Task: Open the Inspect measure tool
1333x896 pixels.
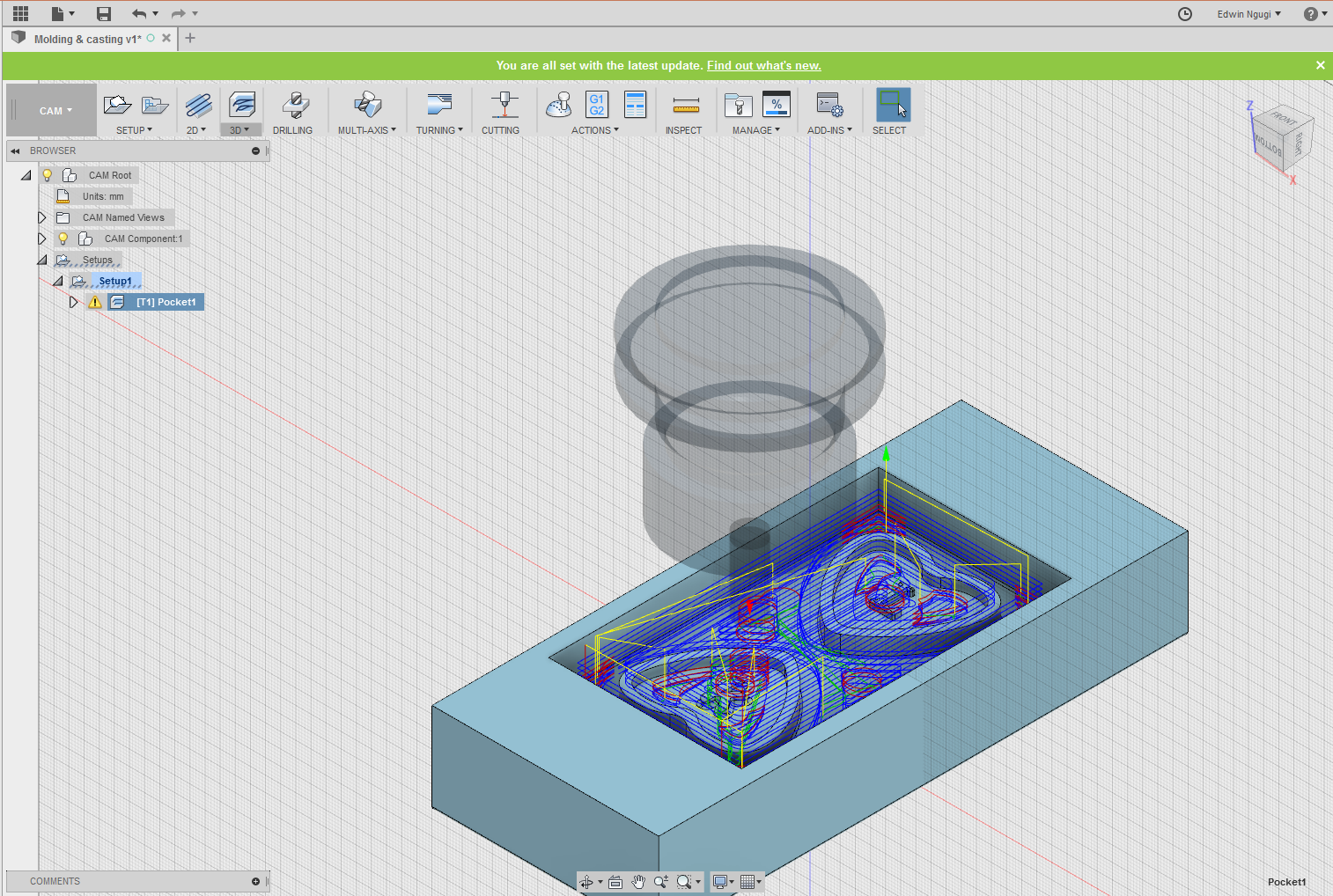Action: coord(685,106)
